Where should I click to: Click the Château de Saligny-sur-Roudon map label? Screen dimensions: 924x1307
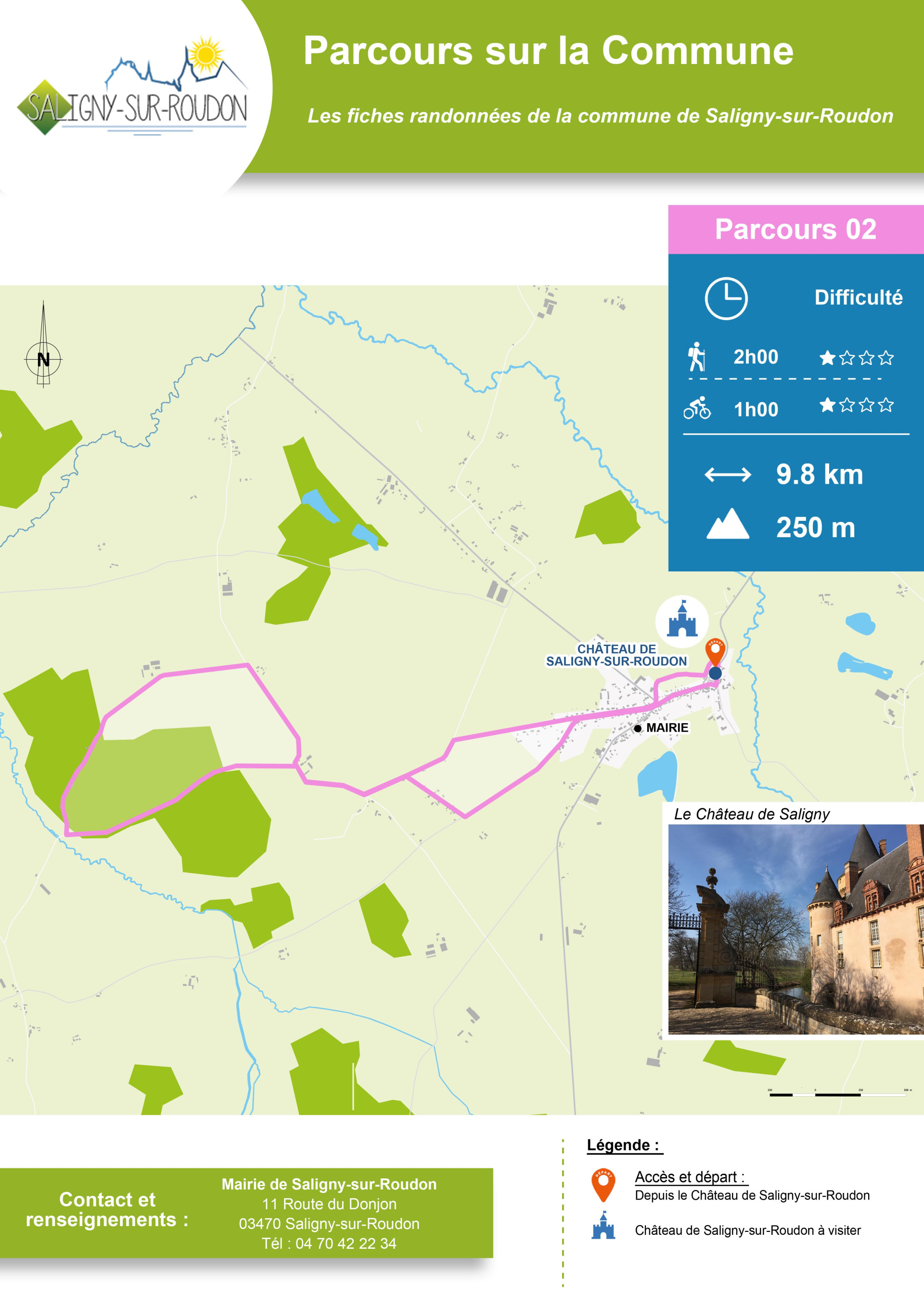click(616, 655)
